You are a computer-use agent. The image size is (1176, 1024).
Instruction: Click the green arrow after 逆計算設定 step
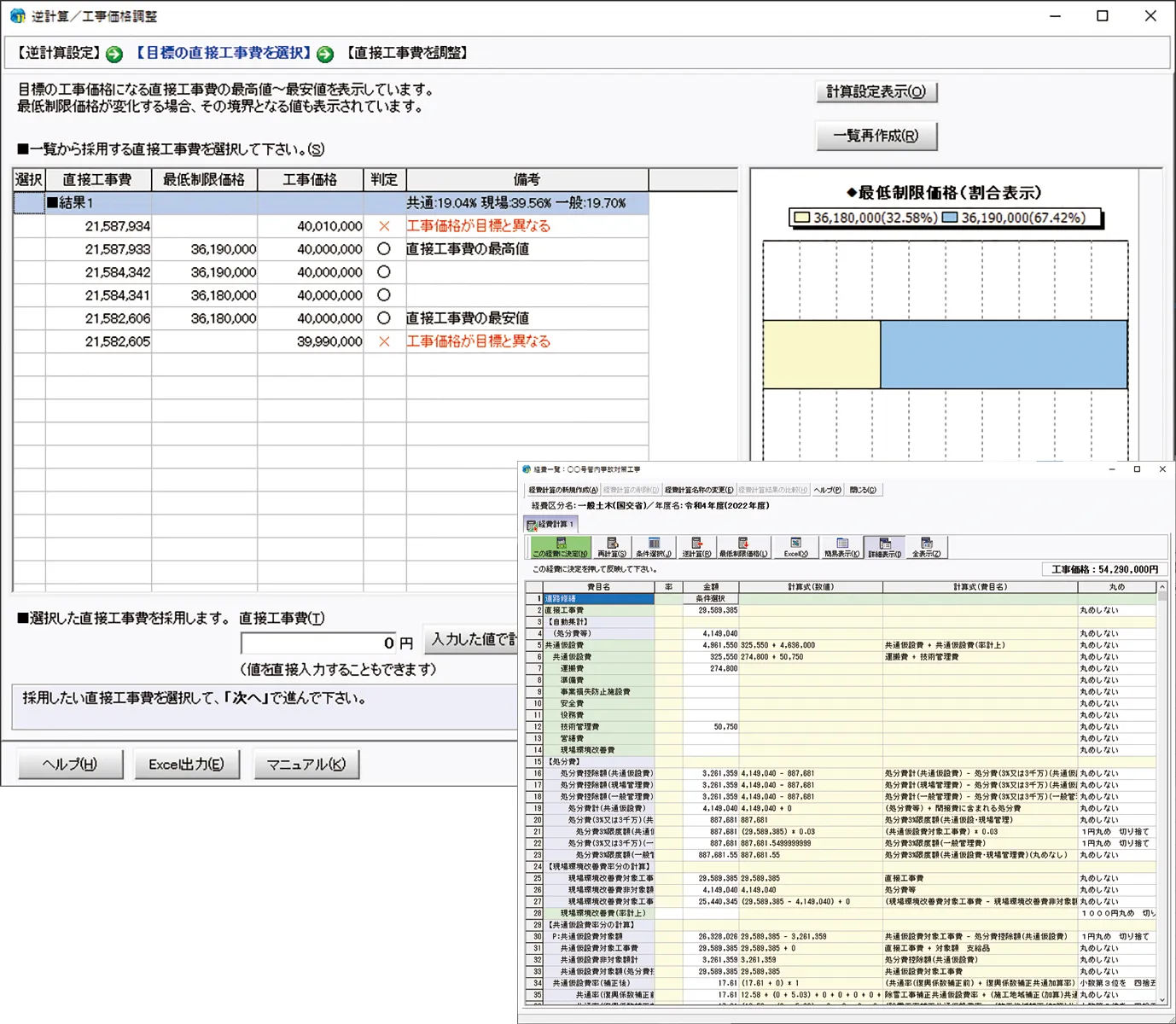pyautogui.click(x=114, y=55)
